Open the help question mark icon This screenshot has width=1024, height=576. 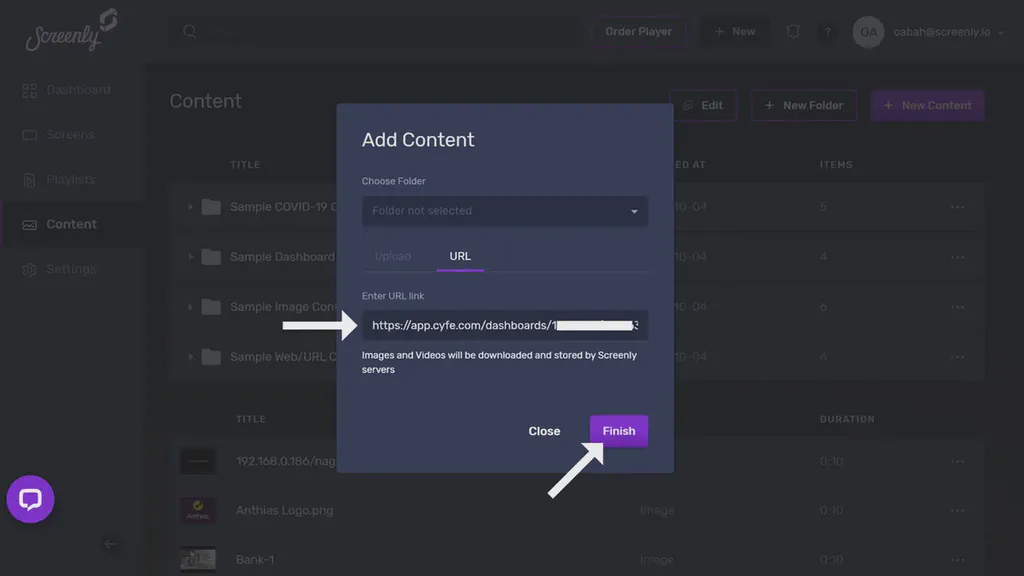coord(828,31)
